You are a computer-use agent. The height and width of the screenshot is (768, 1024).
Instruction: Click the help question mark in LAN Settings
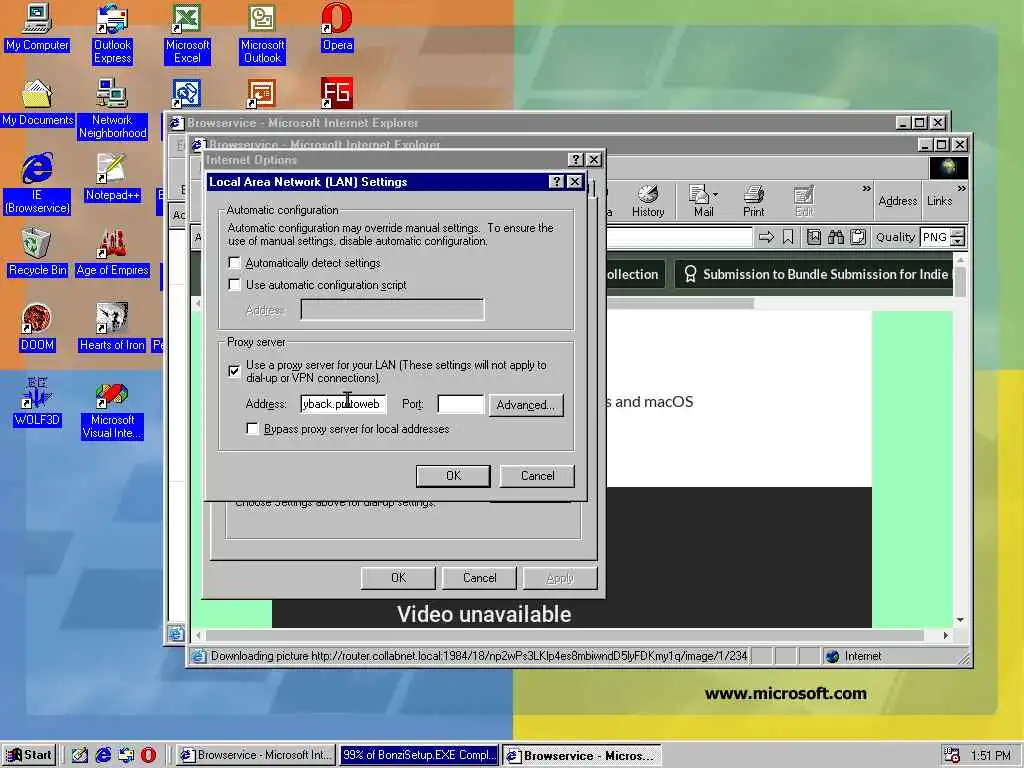556,182
